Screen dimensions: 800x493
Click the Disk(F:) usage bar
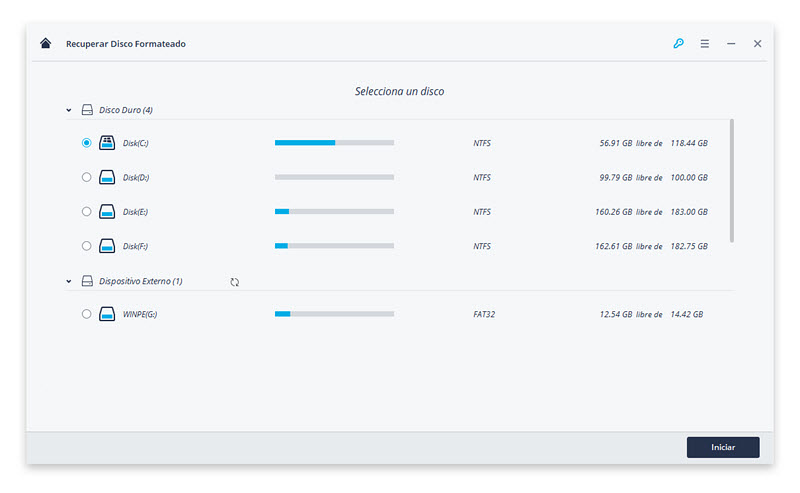click(334, 246)
